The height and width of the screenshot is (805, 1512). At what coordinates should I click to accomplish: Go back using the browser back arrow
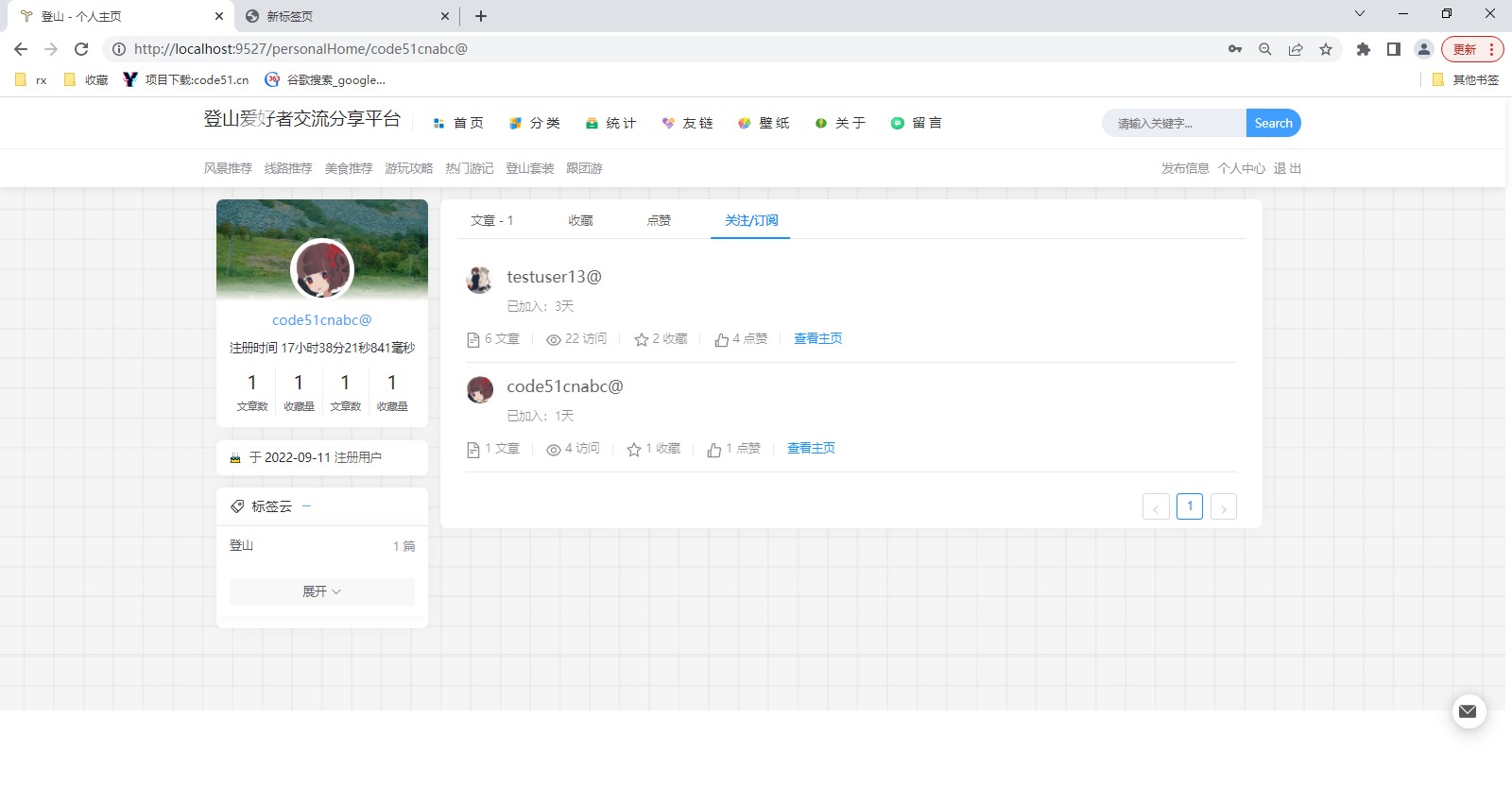(21, 49)
